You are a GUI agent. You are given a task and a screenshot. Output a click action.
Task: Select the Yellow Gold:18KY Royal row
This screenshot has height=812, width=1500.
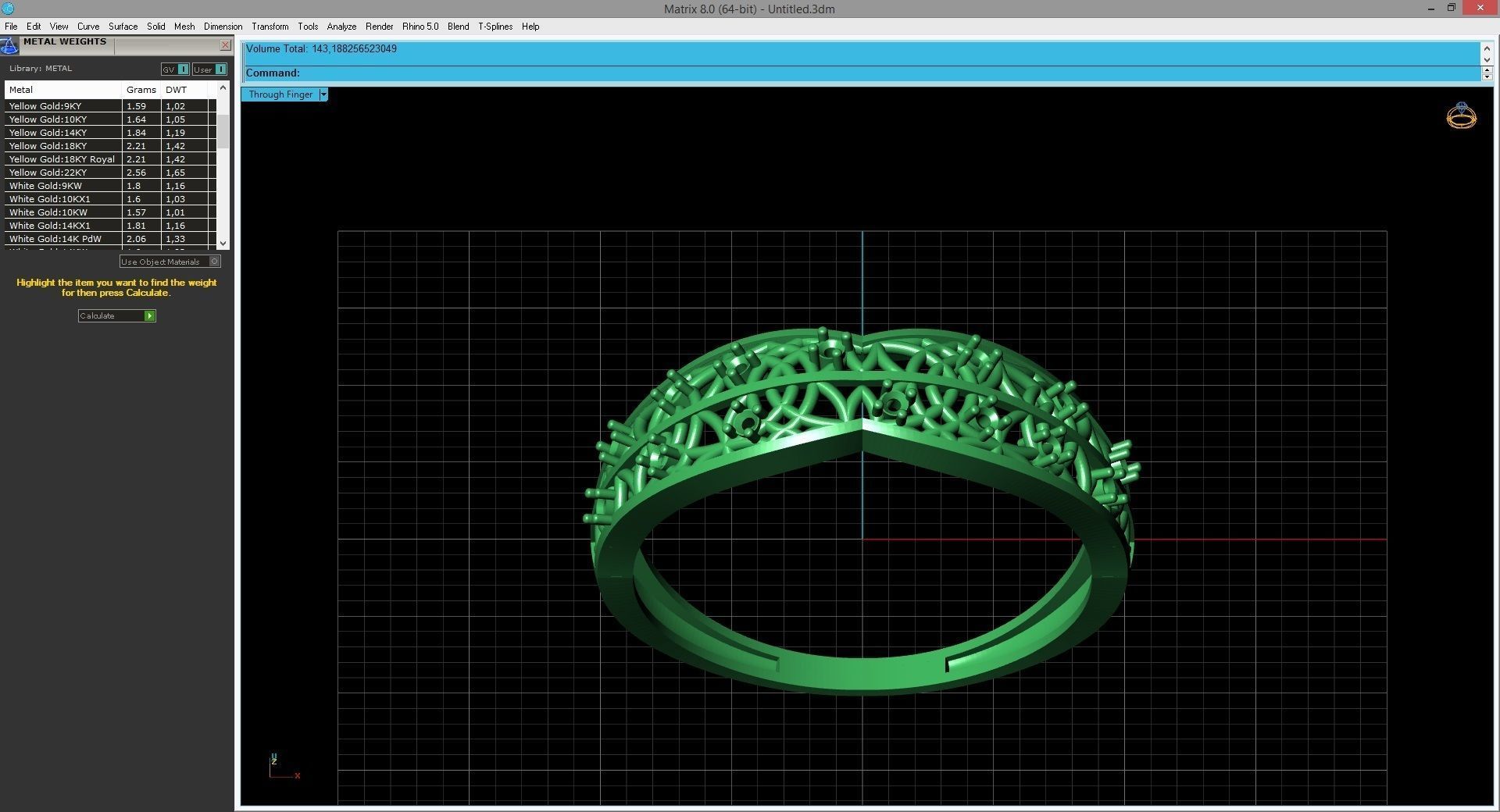tap(109, 159)
